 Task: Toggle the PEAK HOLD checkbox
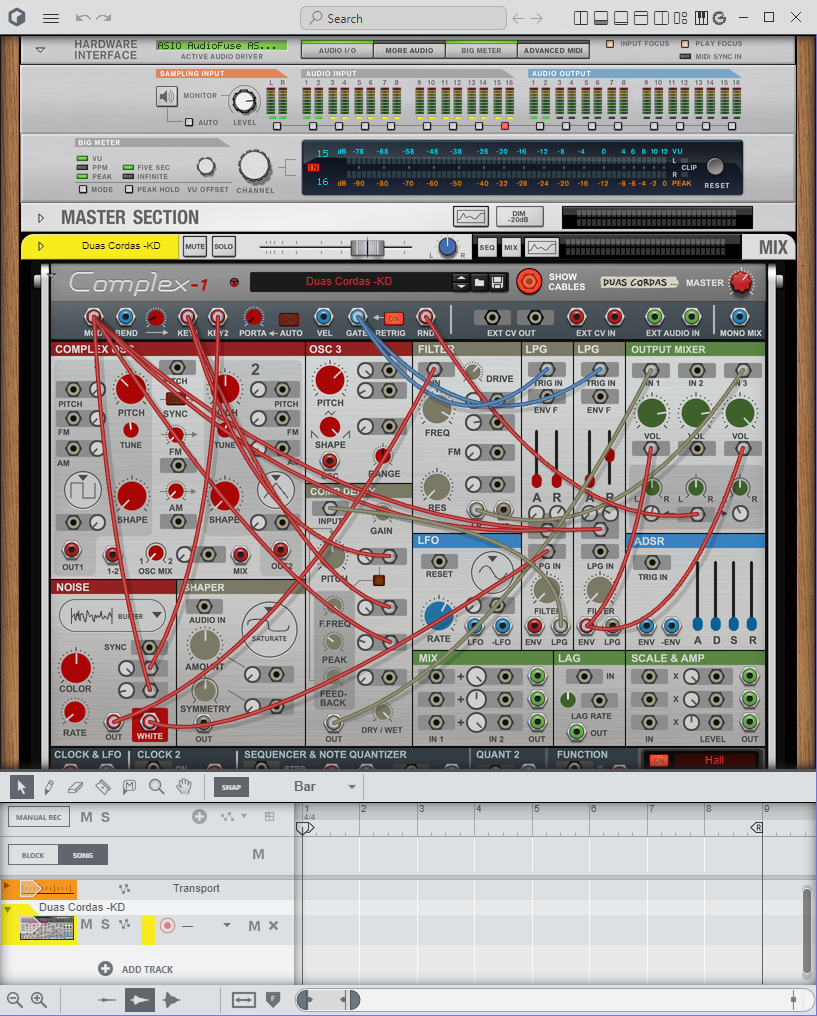click(129, 189)
